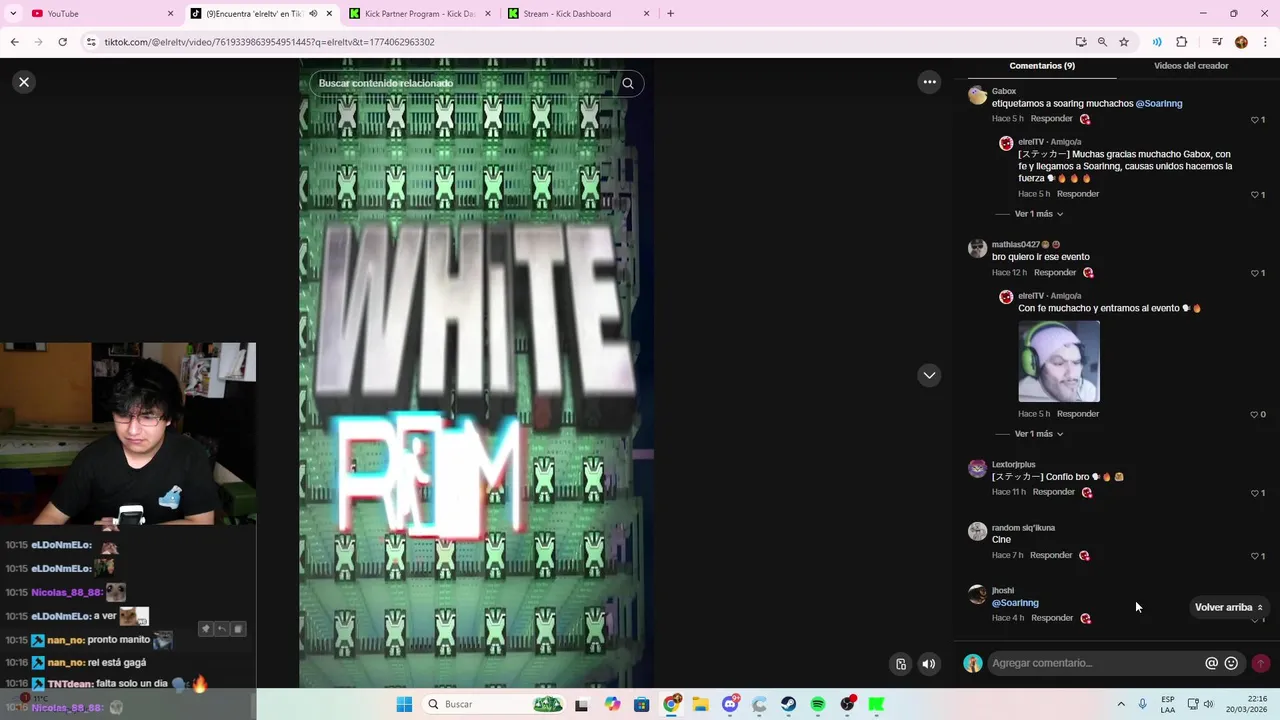
Task: Toggle auto-scroll icon next to volume
Action: (x=901, y=663)
